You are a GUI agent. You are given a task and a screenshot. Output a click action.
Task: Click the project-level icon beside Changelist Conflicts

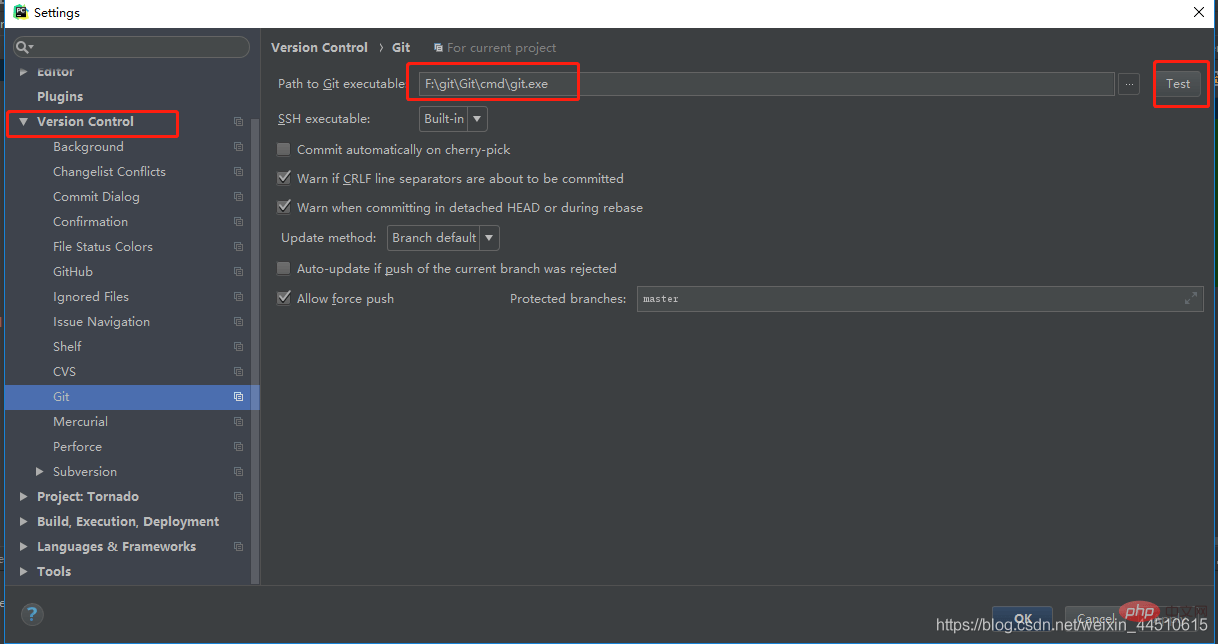pyautogui.click(x=238, y=172)
